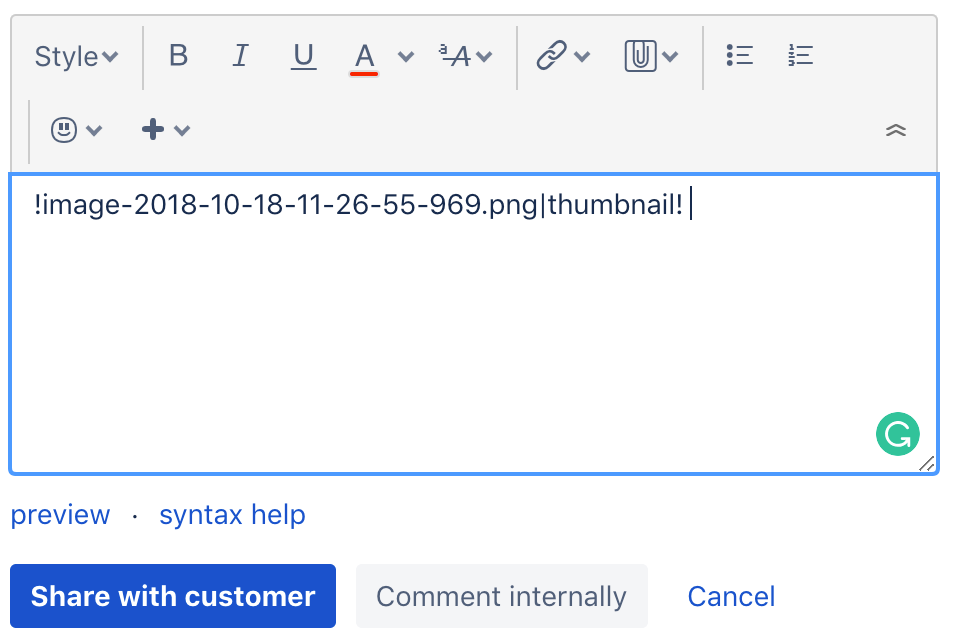
Task: Change the text color
Action: click(364, 56)
